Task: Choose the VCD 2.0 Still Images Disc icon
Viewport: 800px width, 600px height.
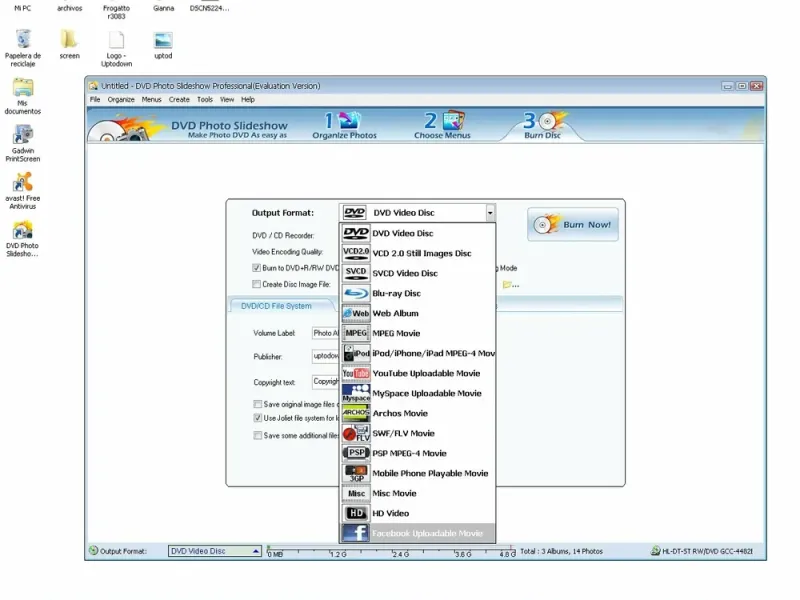Action: (356, 253)
